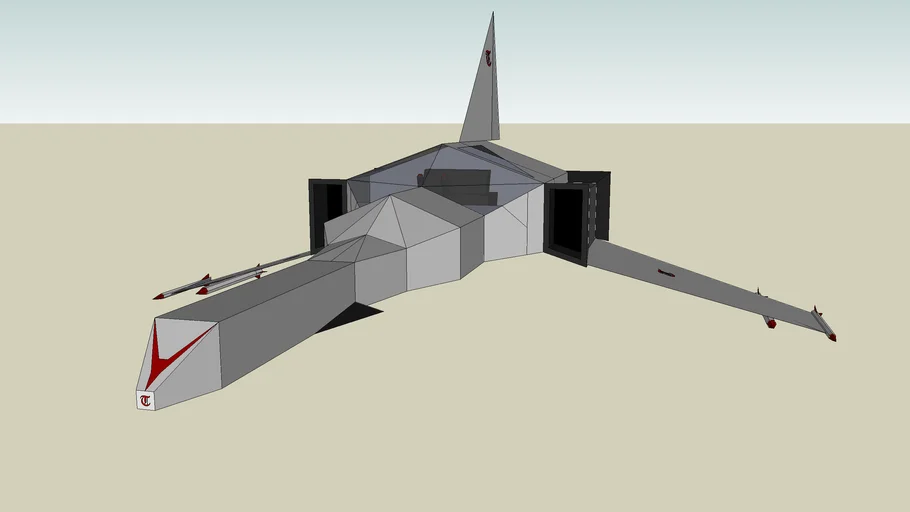Select the small red marking on the right wing
The height and width of the screenshot is (512, 910).
pos(666,272)
